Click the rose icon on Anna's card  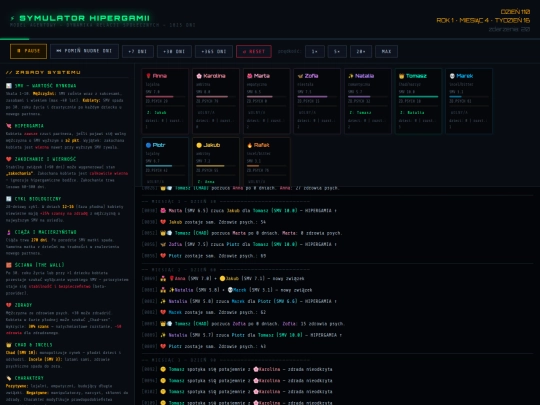[x=148, y=76]
